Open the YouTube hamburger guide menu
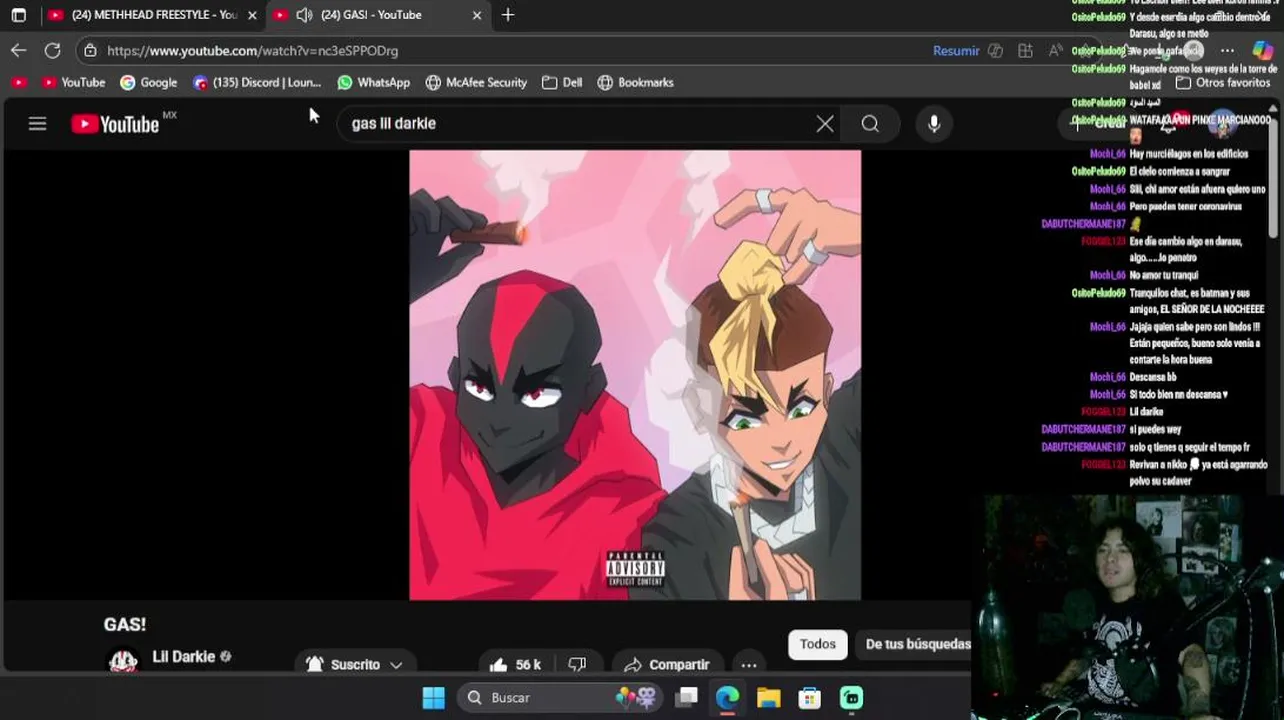The height and width of the screenshot is (720, 1284). [x=37, y=124]
